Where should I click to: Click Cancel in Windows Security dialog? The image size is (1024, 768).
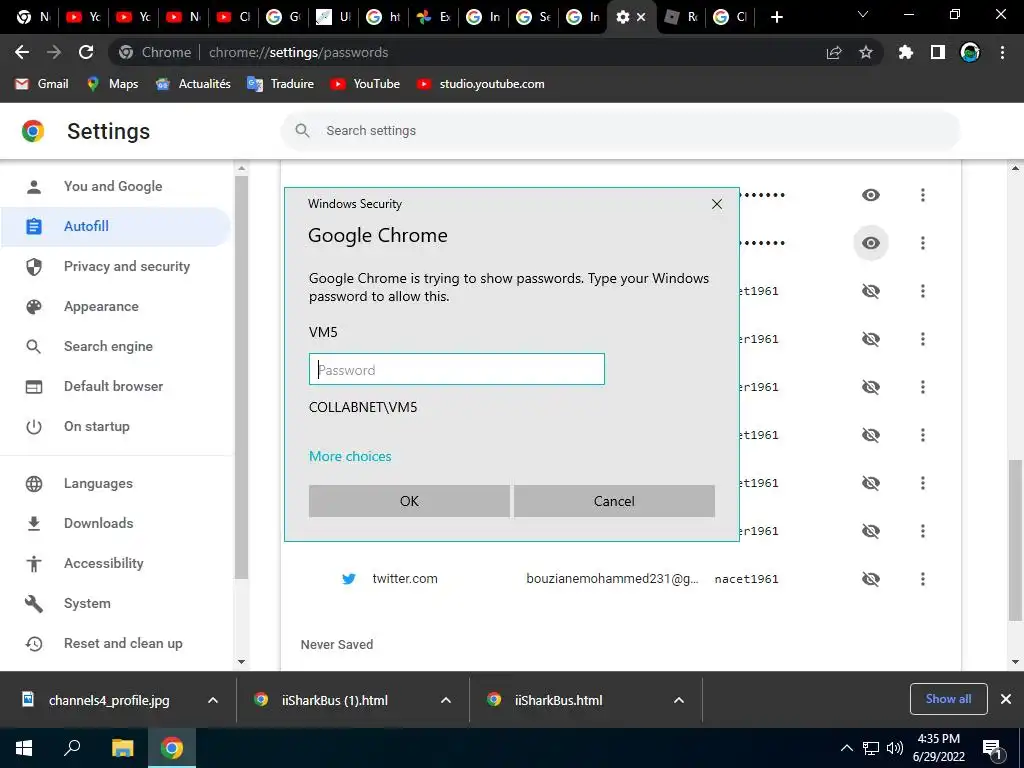tap(614, 501)
